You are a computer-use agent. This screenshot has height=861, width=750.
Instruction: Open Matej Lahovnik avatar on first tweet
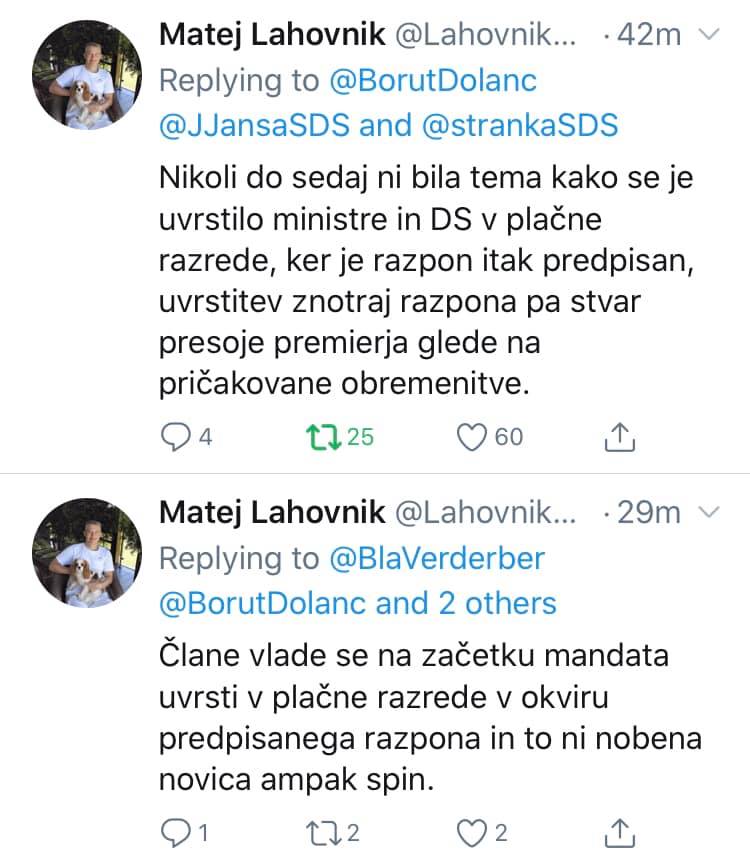(x=84, y=75)
